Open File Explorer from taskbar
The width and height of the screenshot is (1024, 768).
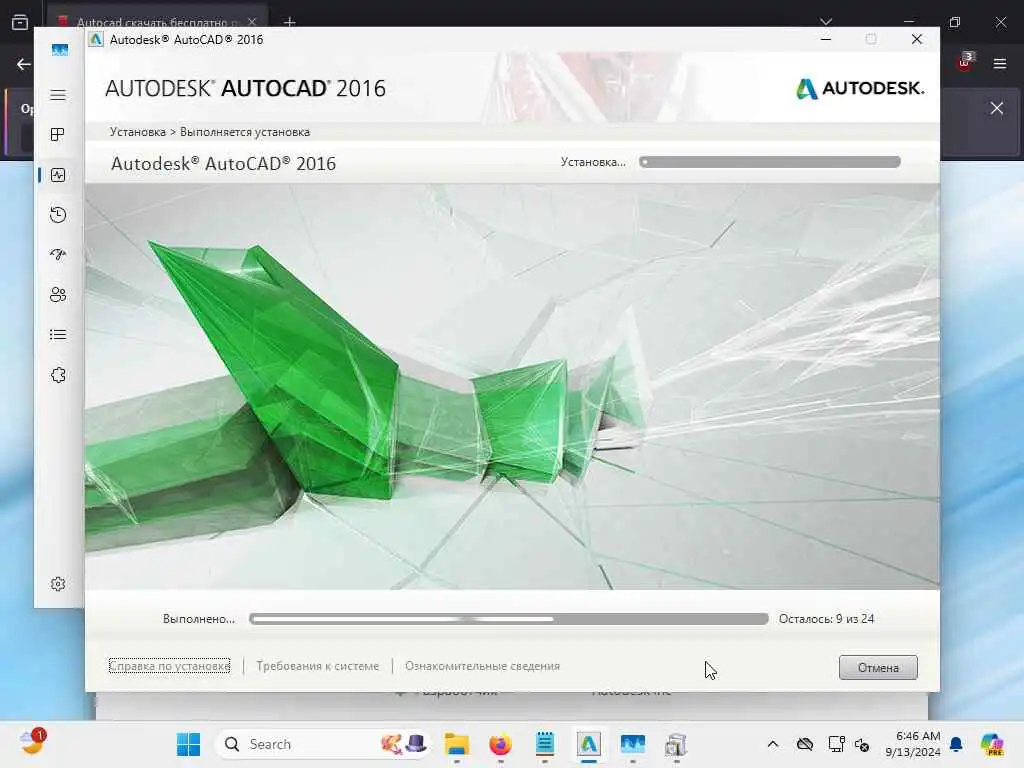tap(456, 744)
